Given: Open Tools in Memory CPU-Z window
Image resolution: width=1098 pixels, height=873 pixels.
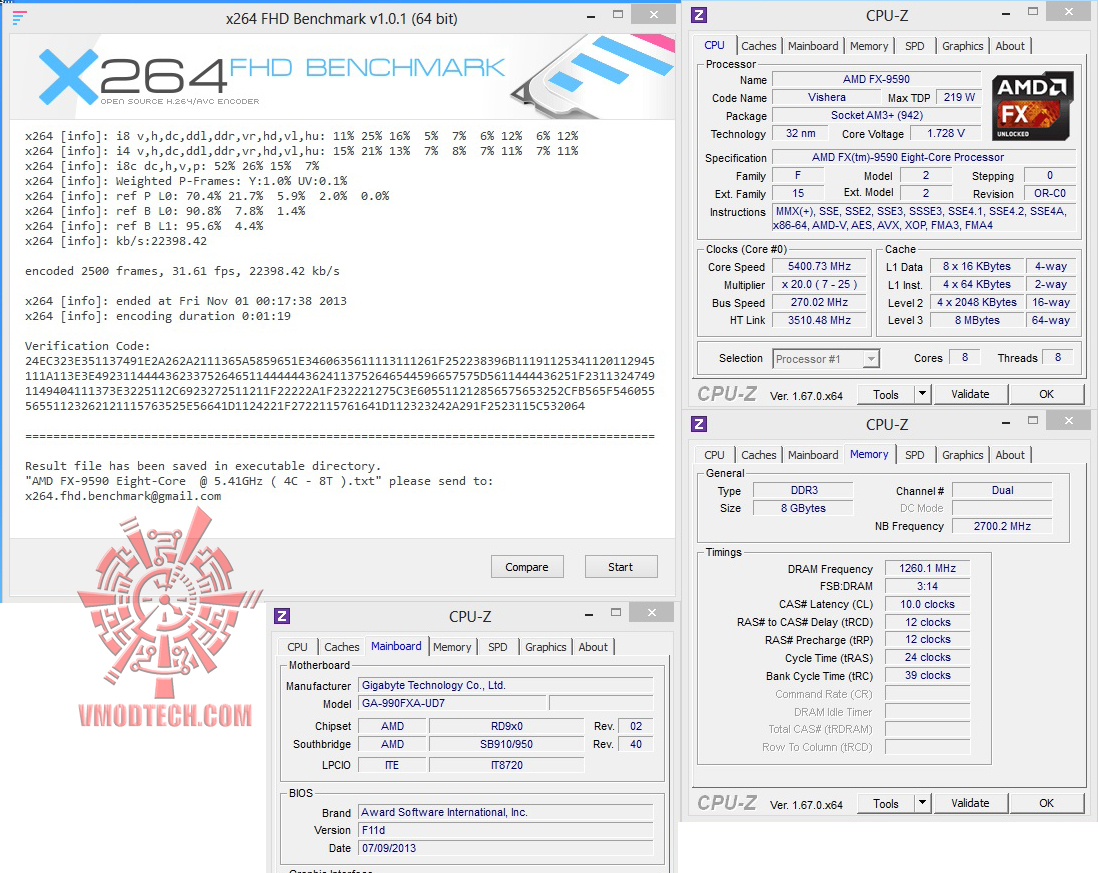Looking at the screenshot, I should tap(886, 804).
